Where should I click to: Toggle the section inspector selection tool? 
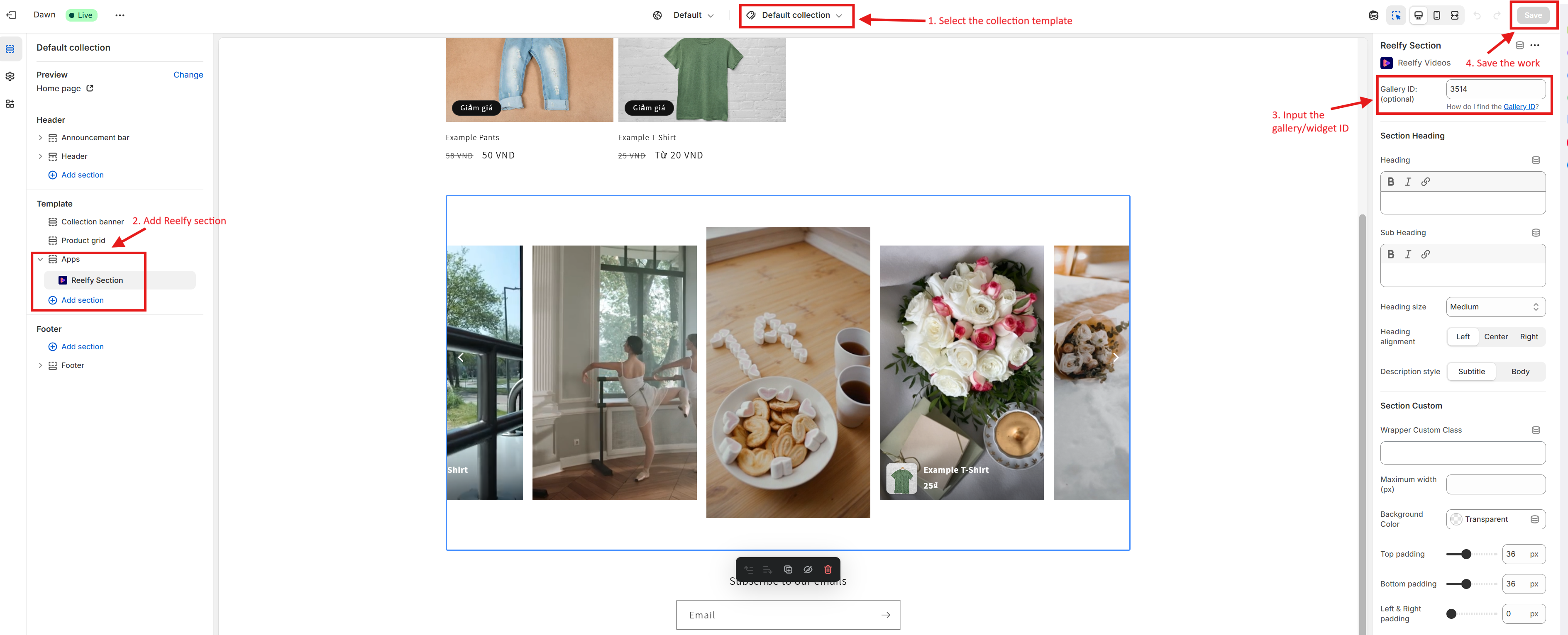pos(1396,15)
